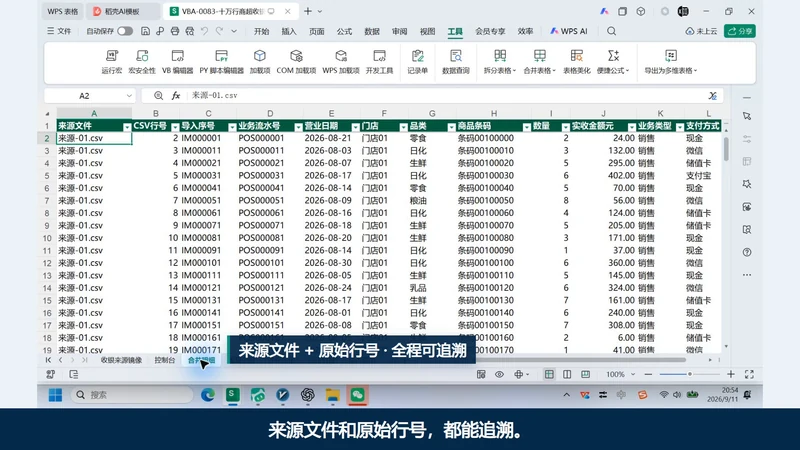Click the 数据查询 data query icon
The image size is (800, 450).
[x=456, y=56]
